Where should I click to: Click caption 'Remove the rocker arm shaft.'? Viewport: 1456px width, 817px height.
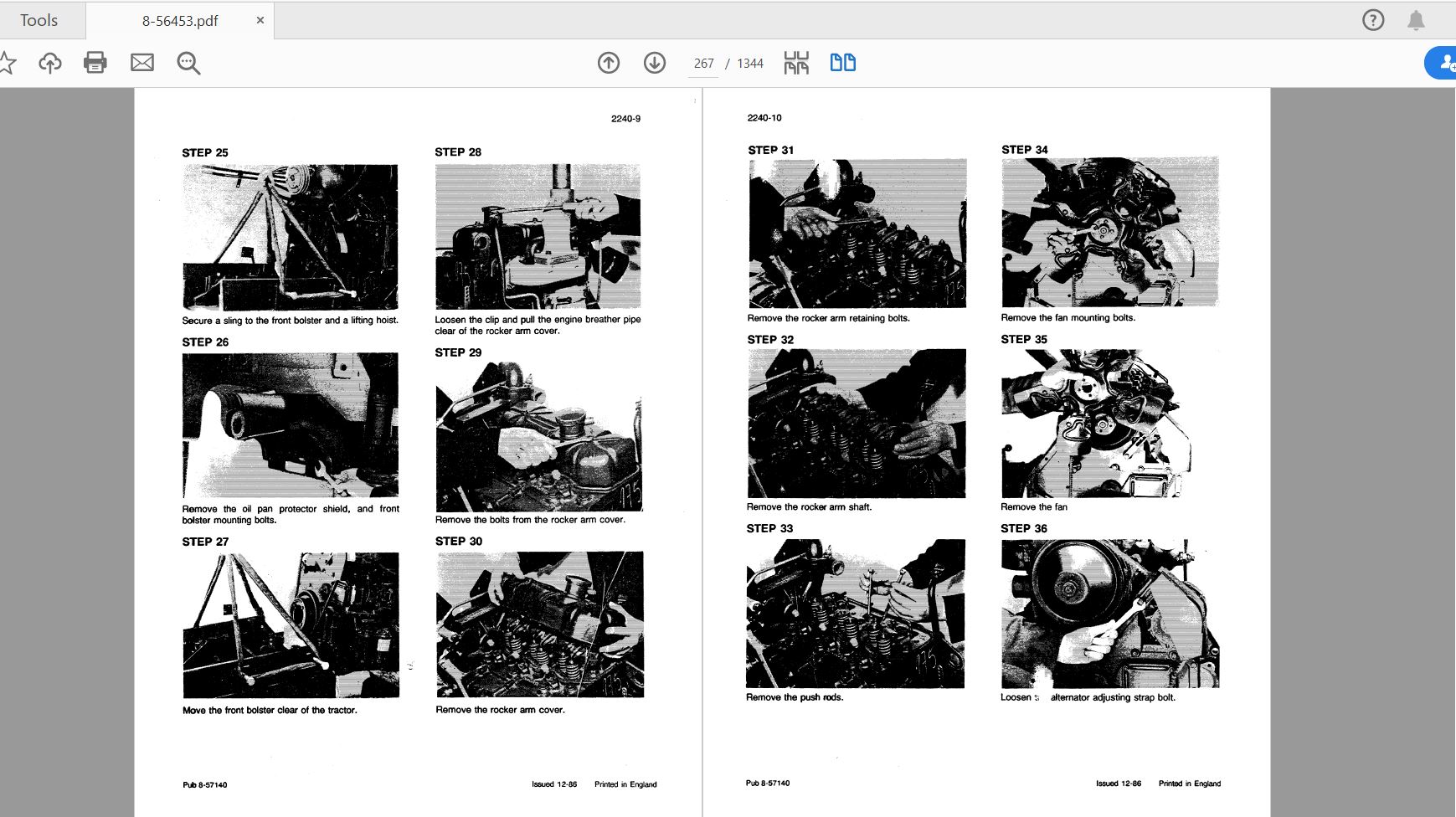809,506
